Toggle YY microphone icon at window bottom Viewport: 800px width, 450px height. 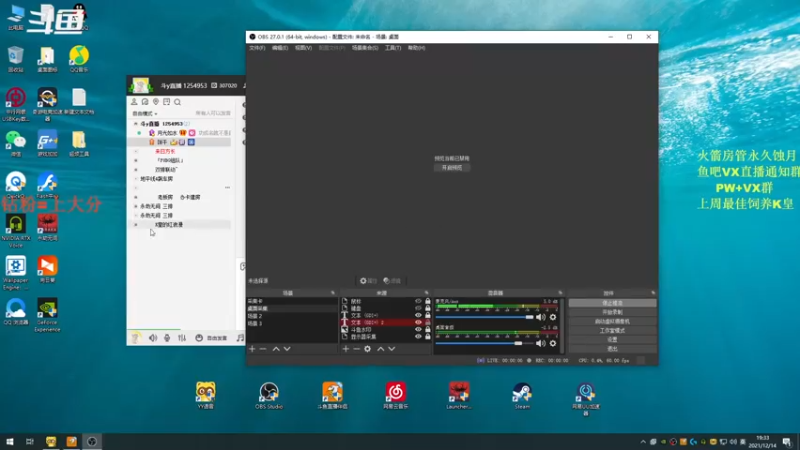[x=167, y=338]
